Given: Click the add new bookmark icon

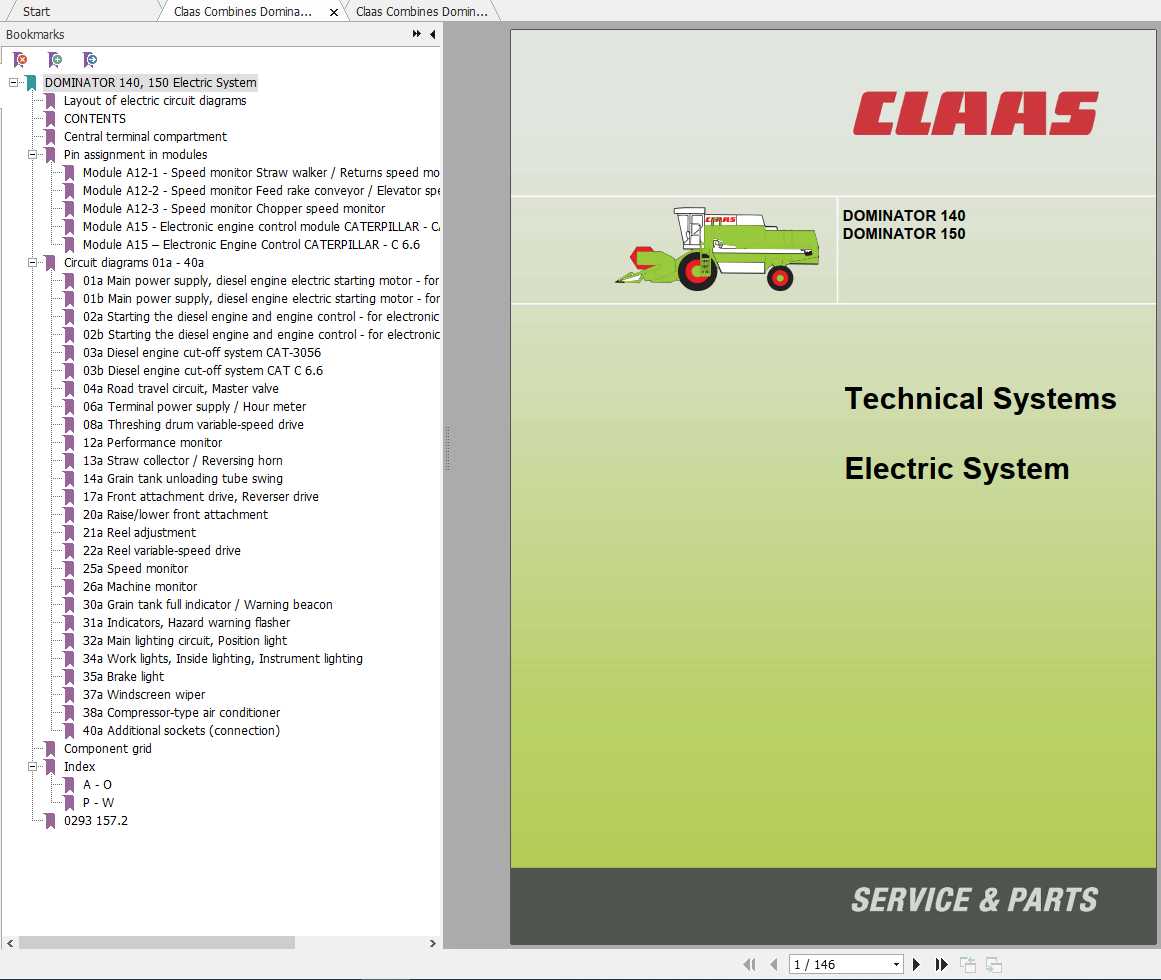Looking at the screenshot, I should (x=55, y=60).
